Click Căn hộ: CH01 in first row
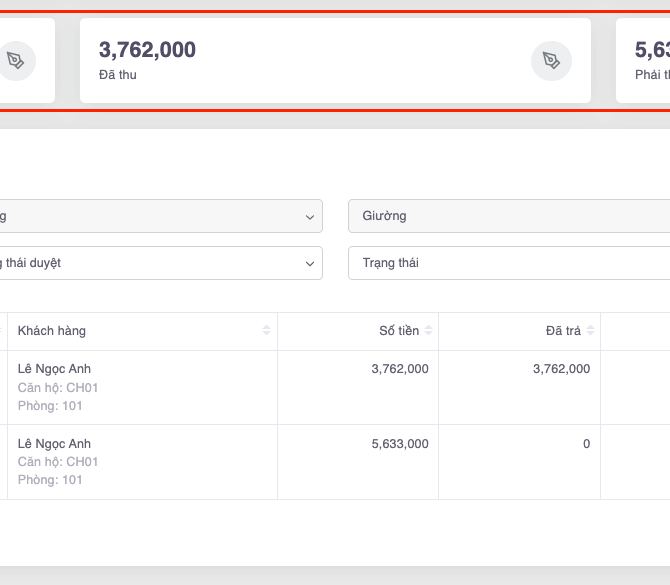The height and width of the screenshot is (585, 670). 58,388
